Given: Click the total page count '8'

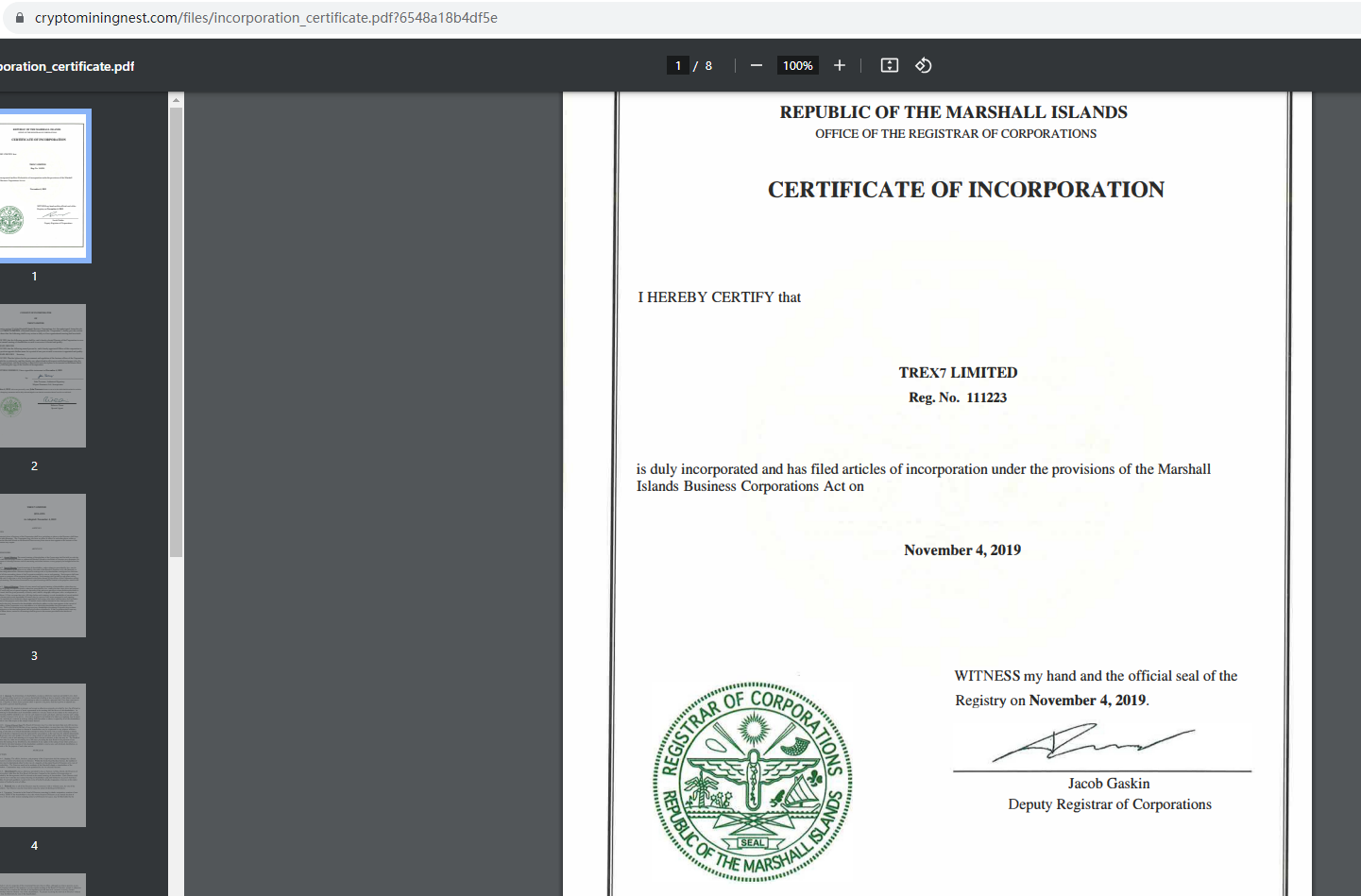Looking at the screenshot, I should 708,65.
